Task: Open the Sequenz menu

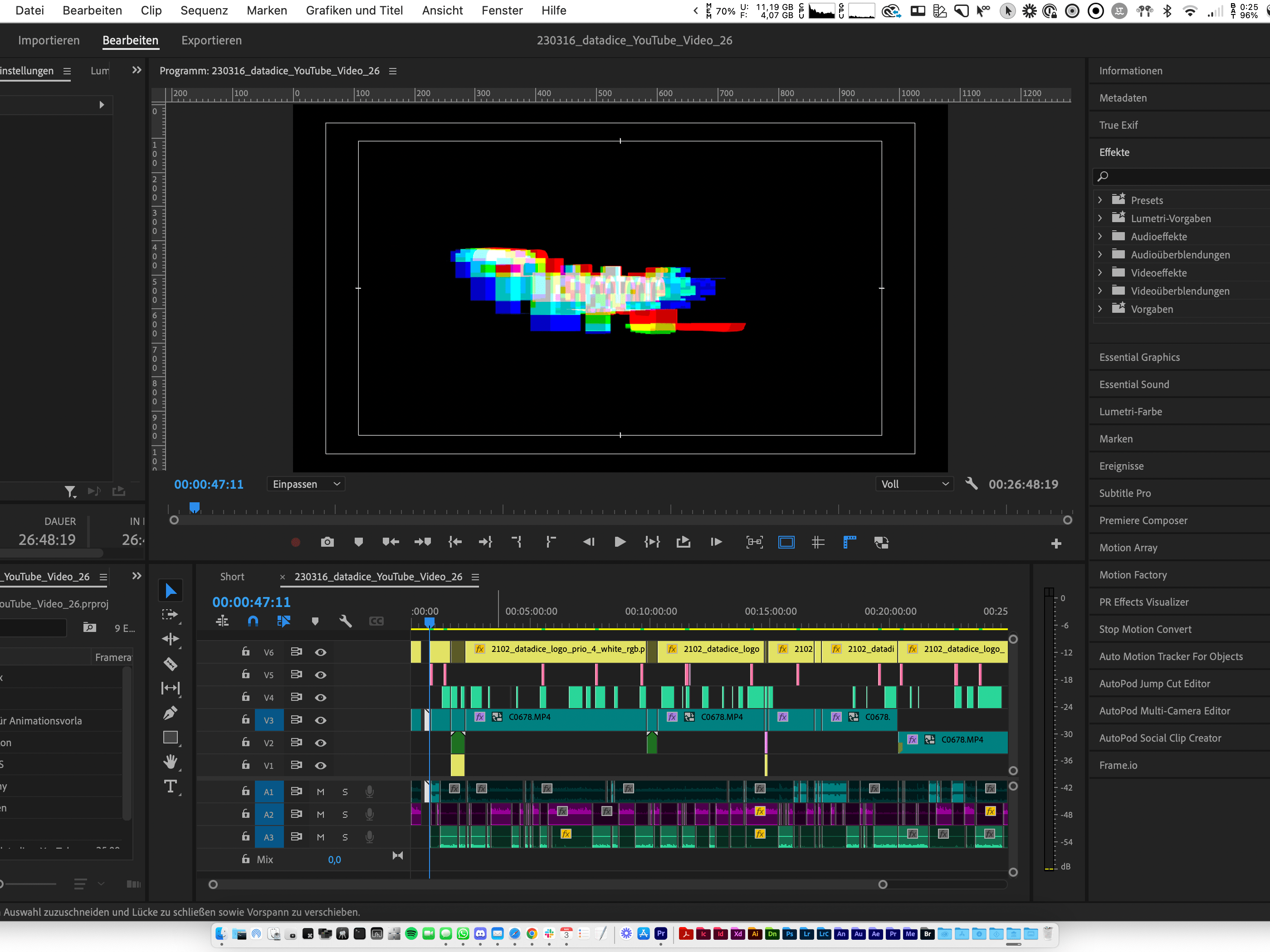Action: pos(204,10)
